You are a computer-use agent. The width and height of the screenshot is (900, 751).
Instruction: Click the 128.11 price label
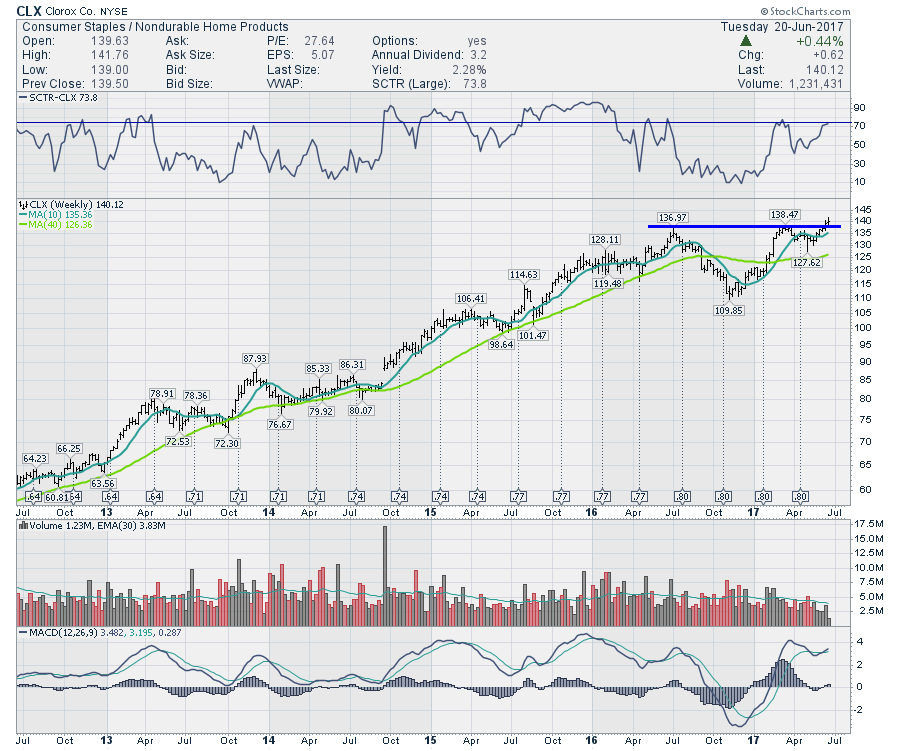[x=604, y=239]
